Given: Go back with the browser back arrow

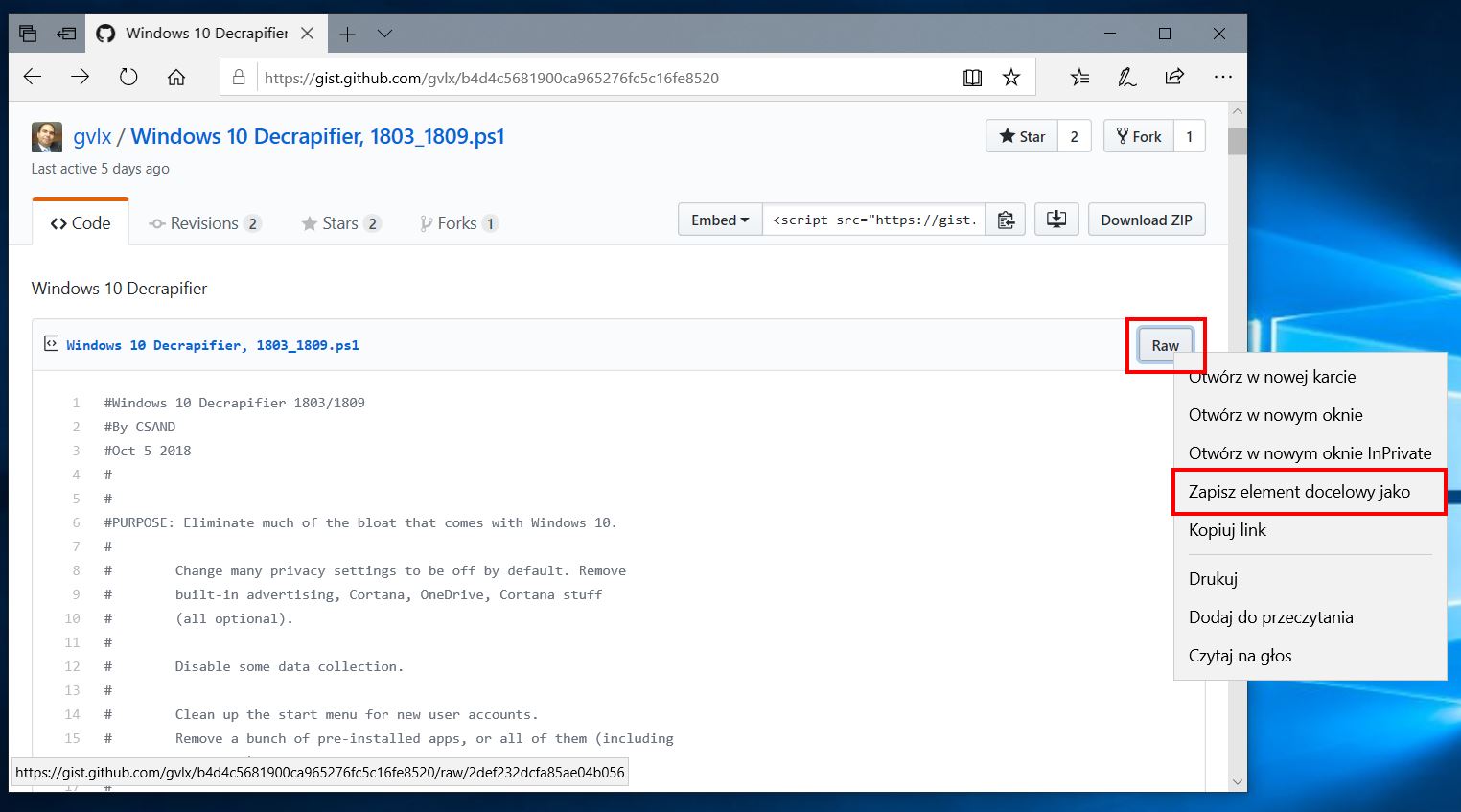Looking at the screenshot, I should click(33, 78).
